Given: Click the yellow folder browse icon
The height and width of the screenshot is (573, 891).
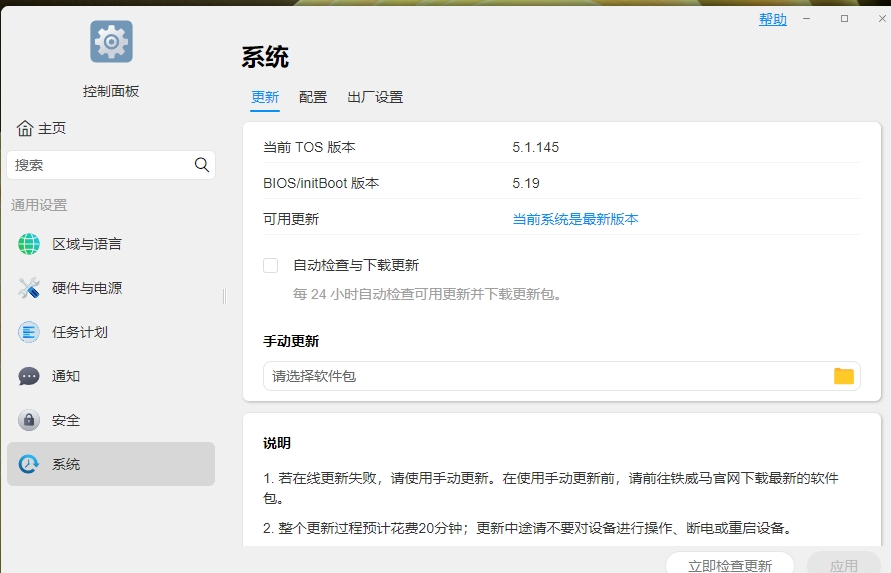Looking at the screenshot, I should 844,376.
